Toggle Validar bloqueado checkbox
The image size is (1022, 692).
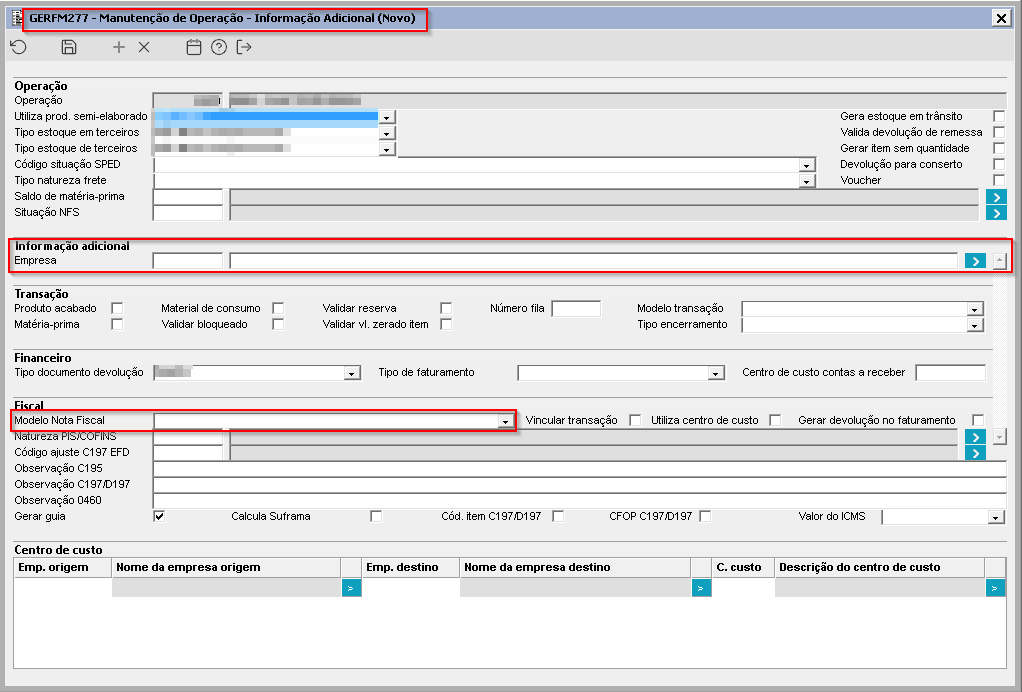278,324
